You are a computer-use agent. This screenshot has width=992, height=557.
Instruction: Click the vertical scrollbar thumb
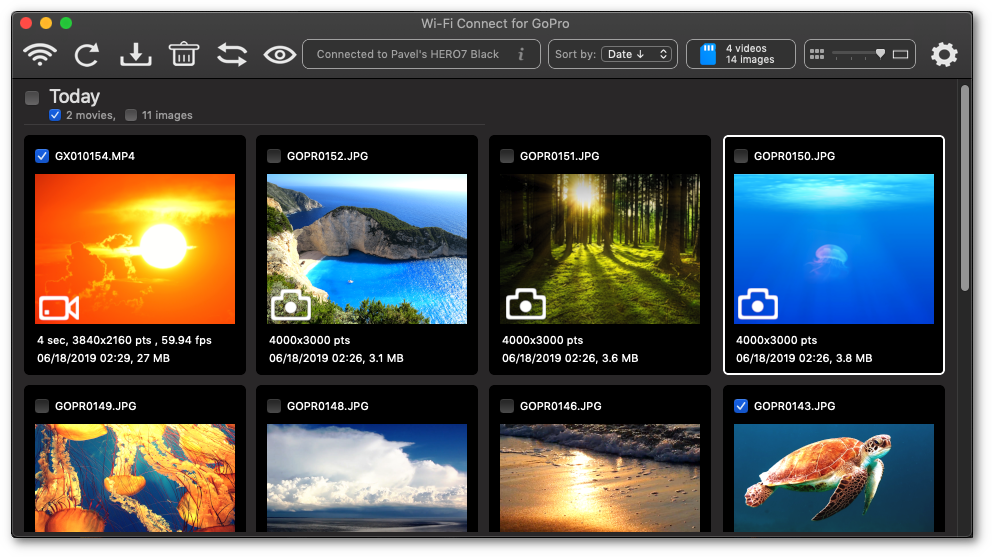[x=965, y=188]
